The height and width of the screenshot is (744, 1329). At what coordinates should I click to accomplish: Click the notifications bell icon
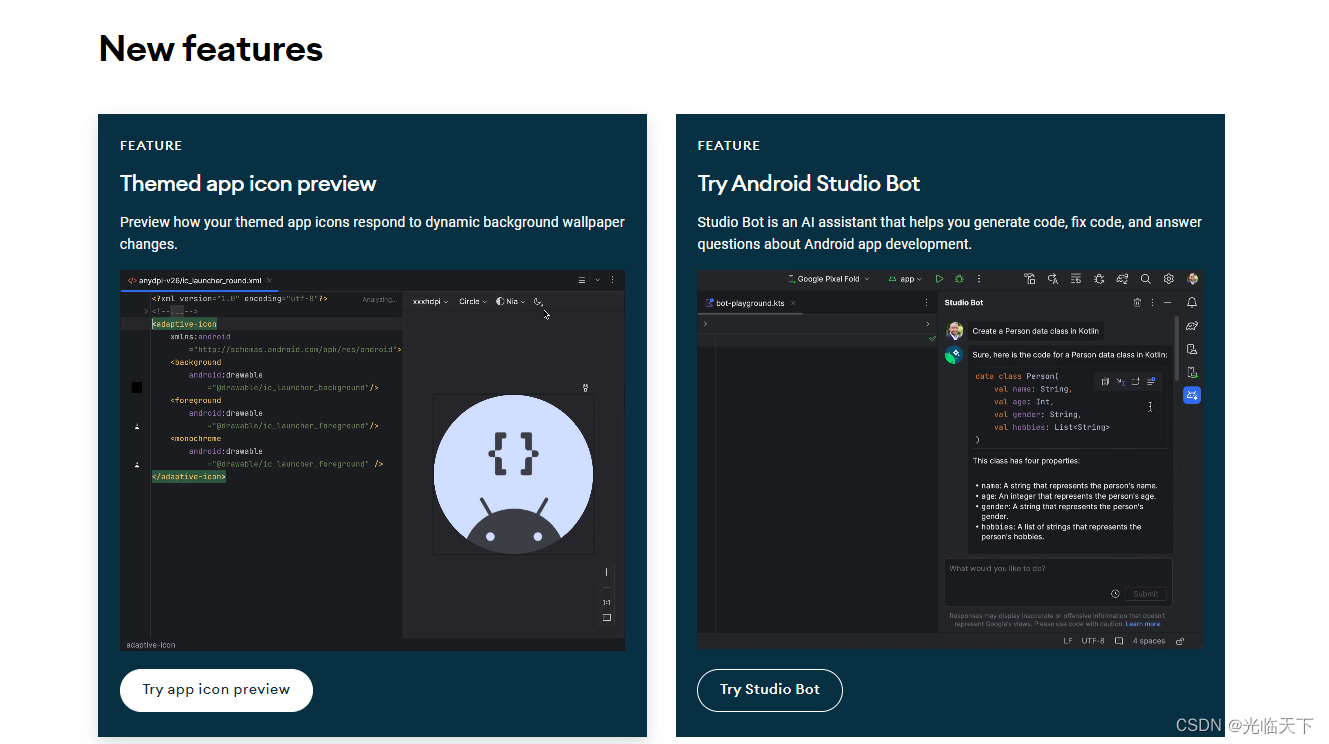(1191, 302)
